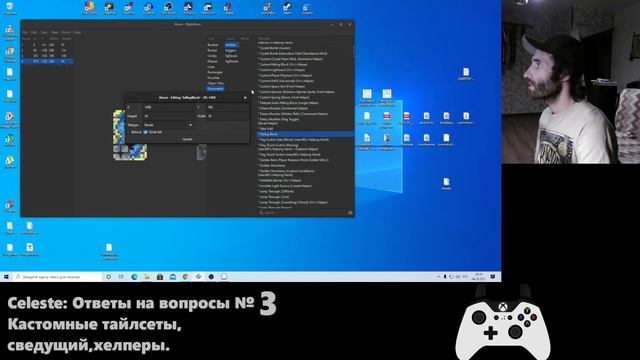This screenshot has height=360, width=640.
Task: Select Golden Strawberry in the placements list
Action: pos(272,165)
